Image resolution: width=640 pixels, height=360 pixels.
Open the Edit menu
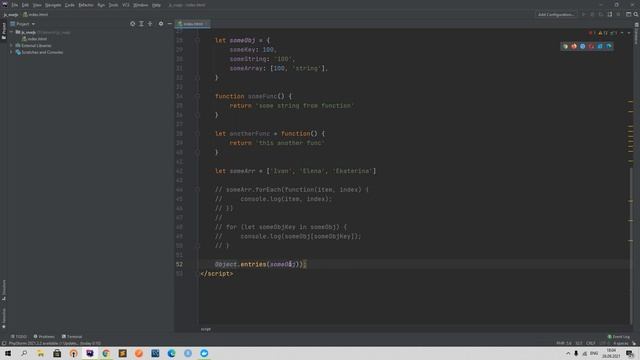pyautogui.click(x=25, y=5)
